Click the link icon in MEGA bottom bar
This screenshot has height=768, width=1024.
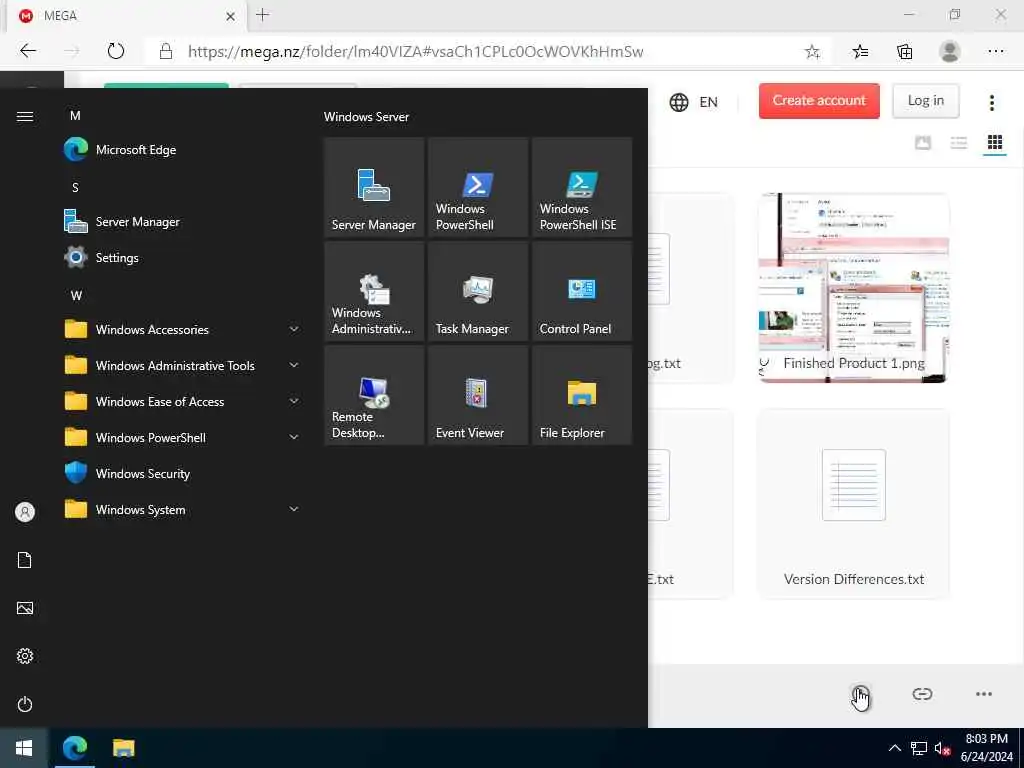(x=922, y=694)
